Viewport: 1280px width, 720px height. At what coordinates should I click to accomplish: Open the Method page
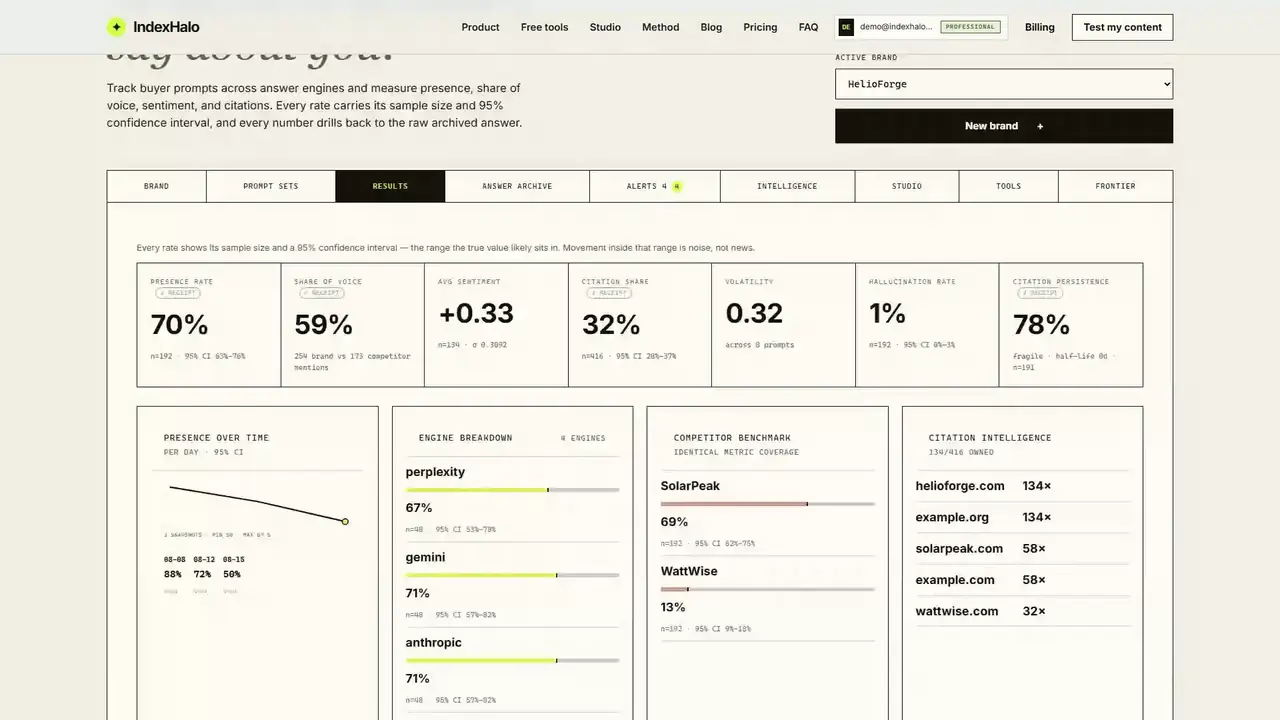click(660, 27)
